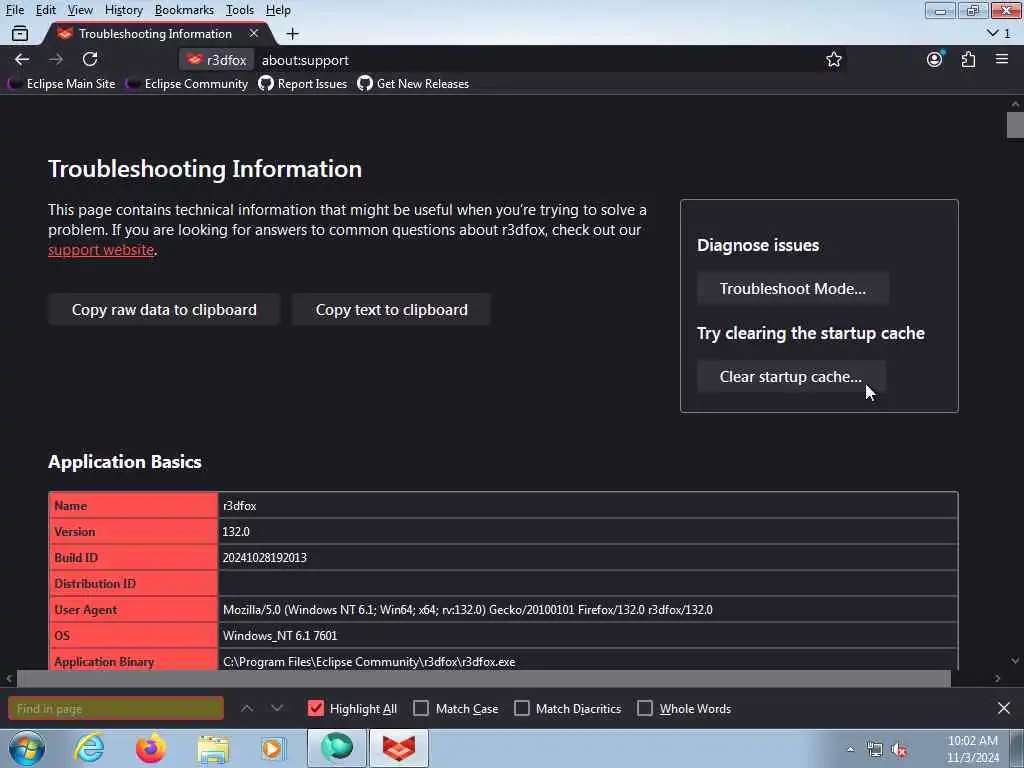1024x768 pixels.
Task: Click the Find in page field
Action: coord(116,708)
